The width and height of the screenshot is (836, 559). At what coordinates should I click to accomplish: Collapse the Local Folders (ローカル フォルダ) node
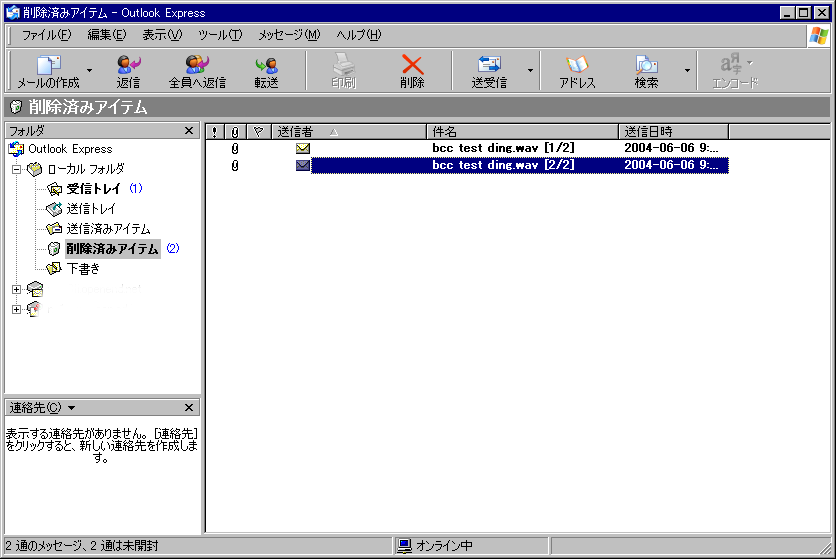[x=17, y=170]
